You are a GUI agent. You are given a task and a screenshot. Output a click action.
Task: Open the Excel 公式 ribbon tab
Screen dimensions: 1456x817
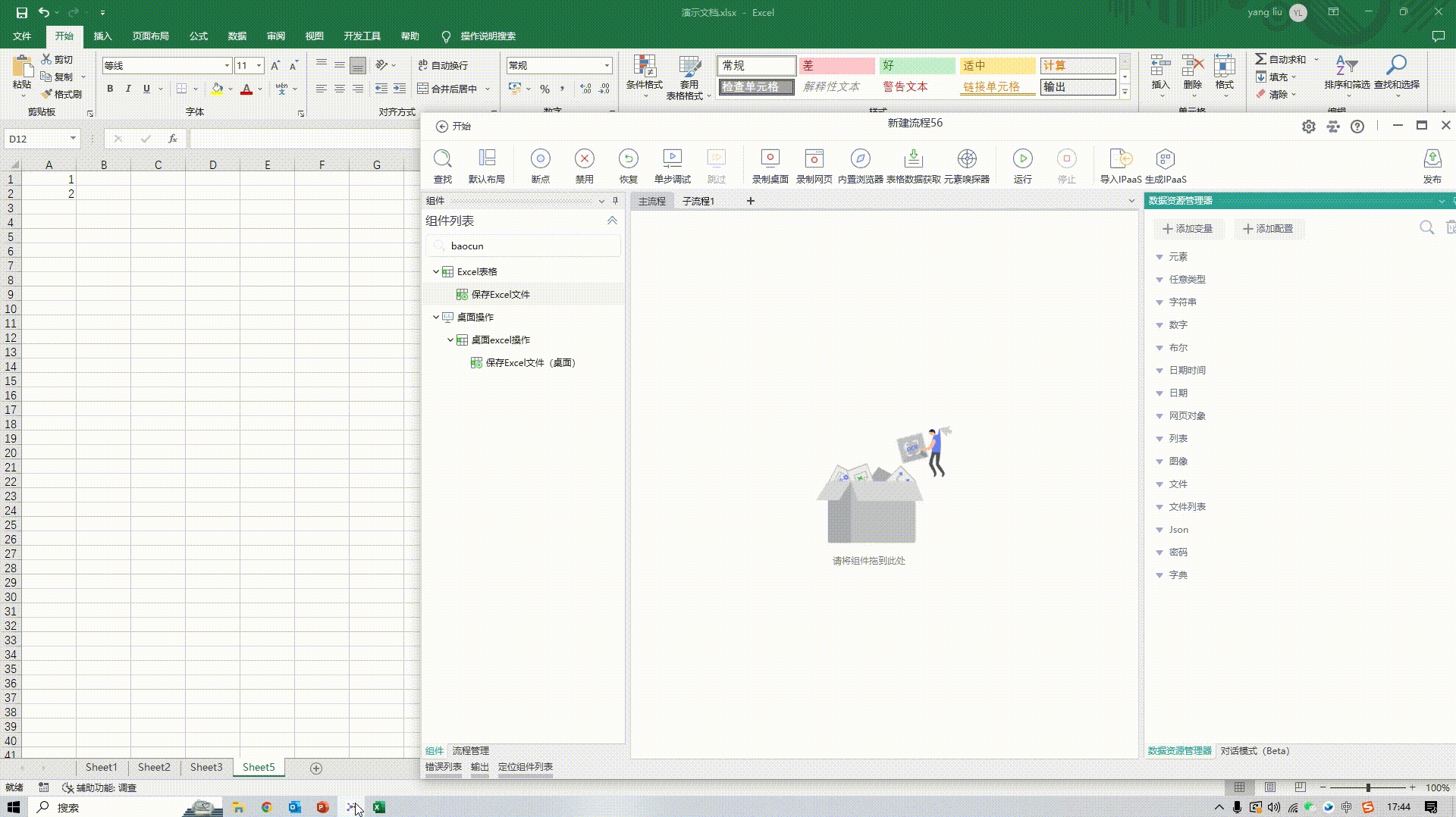click(x=199, y=36)
